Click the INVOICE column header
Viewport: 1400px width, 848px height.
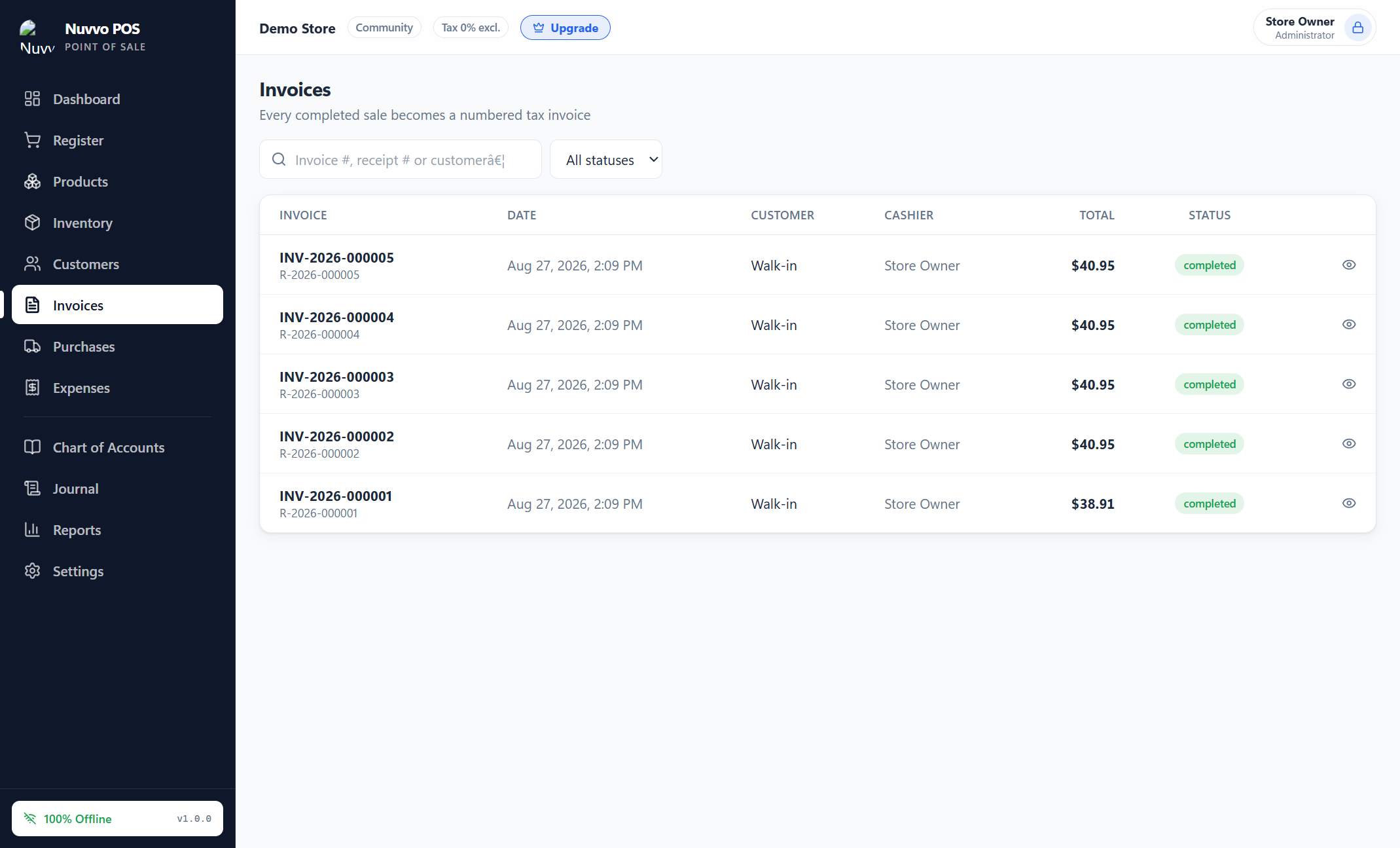303,215
